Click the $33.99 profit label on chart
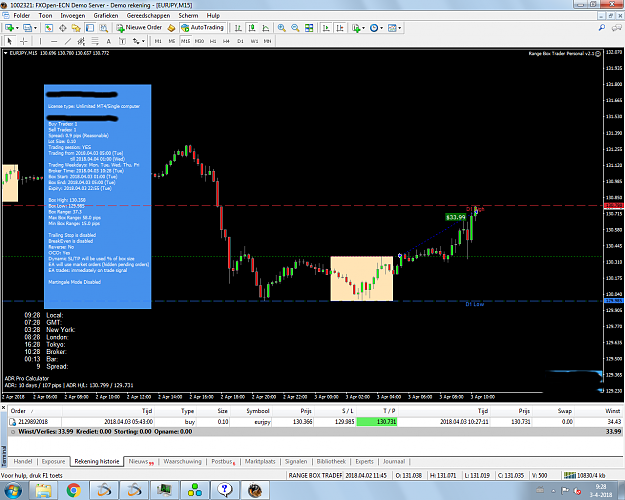Viewport: 625px width, 500px height. (456, 217)
